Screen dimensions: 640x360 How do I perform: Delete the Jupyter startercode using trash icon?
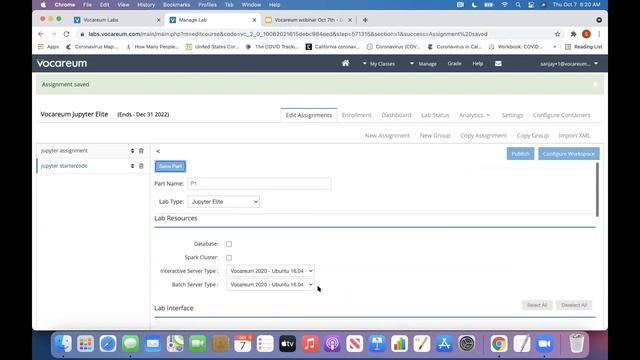pos(141,166)
